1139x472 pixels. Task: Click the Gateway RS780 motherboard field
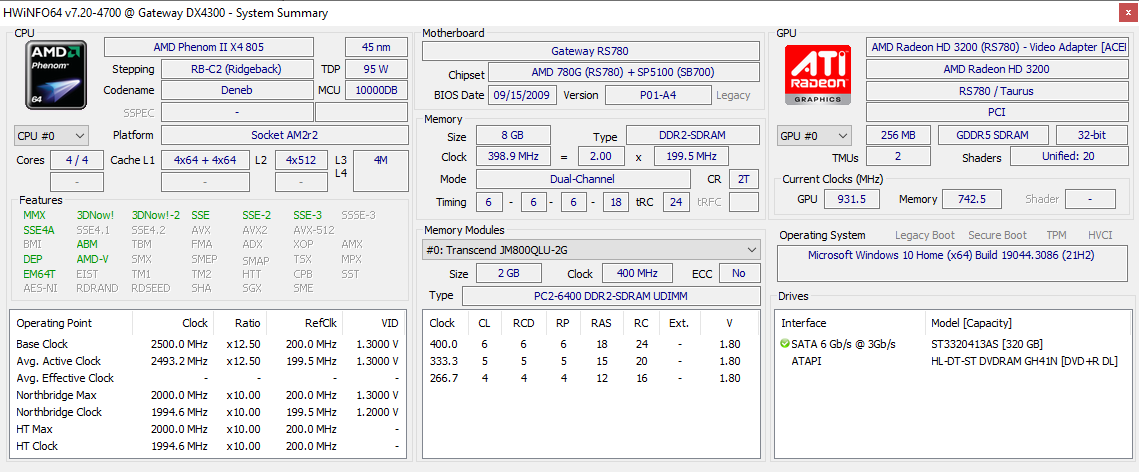(591, 51)
